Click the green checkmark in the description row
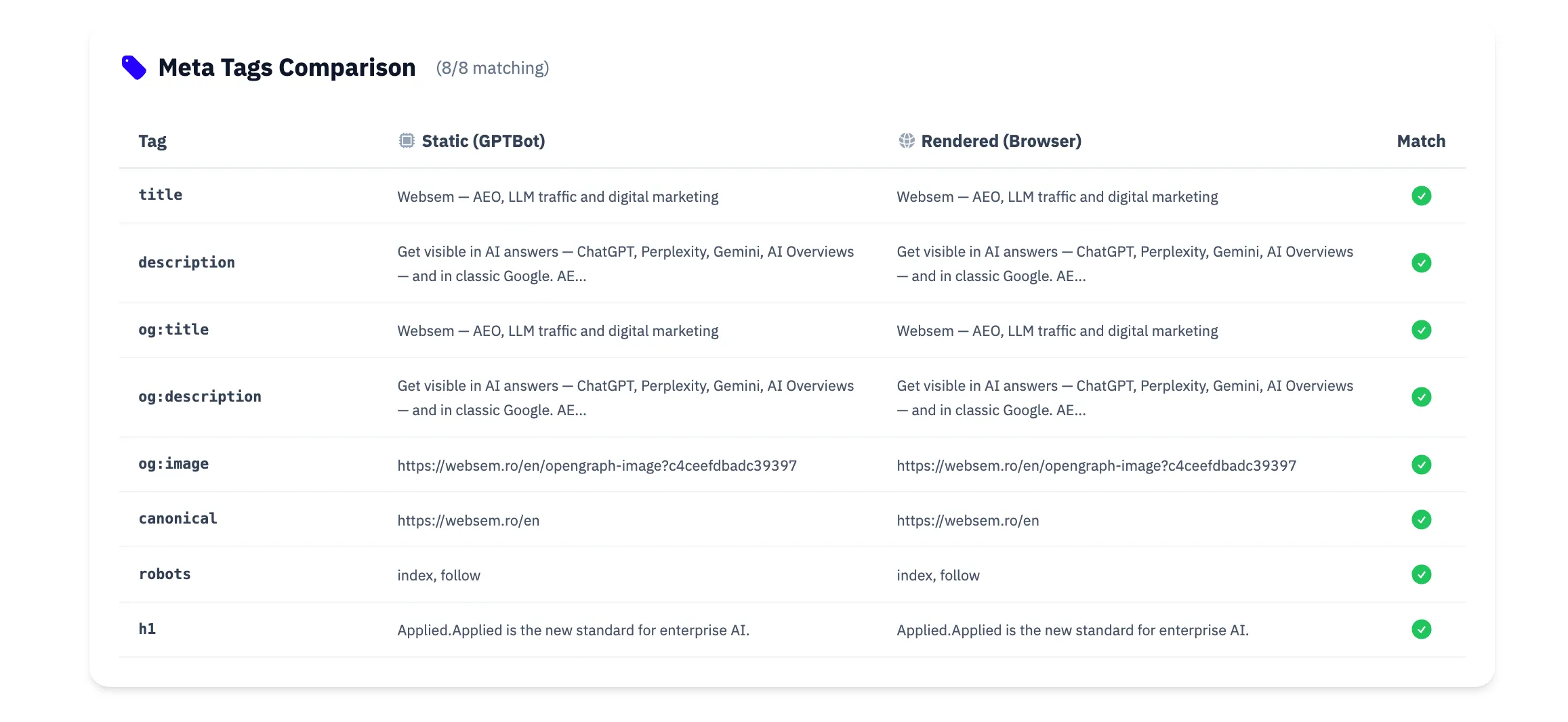Viewport: 1568px width, 722px height. click(1421, 263)
